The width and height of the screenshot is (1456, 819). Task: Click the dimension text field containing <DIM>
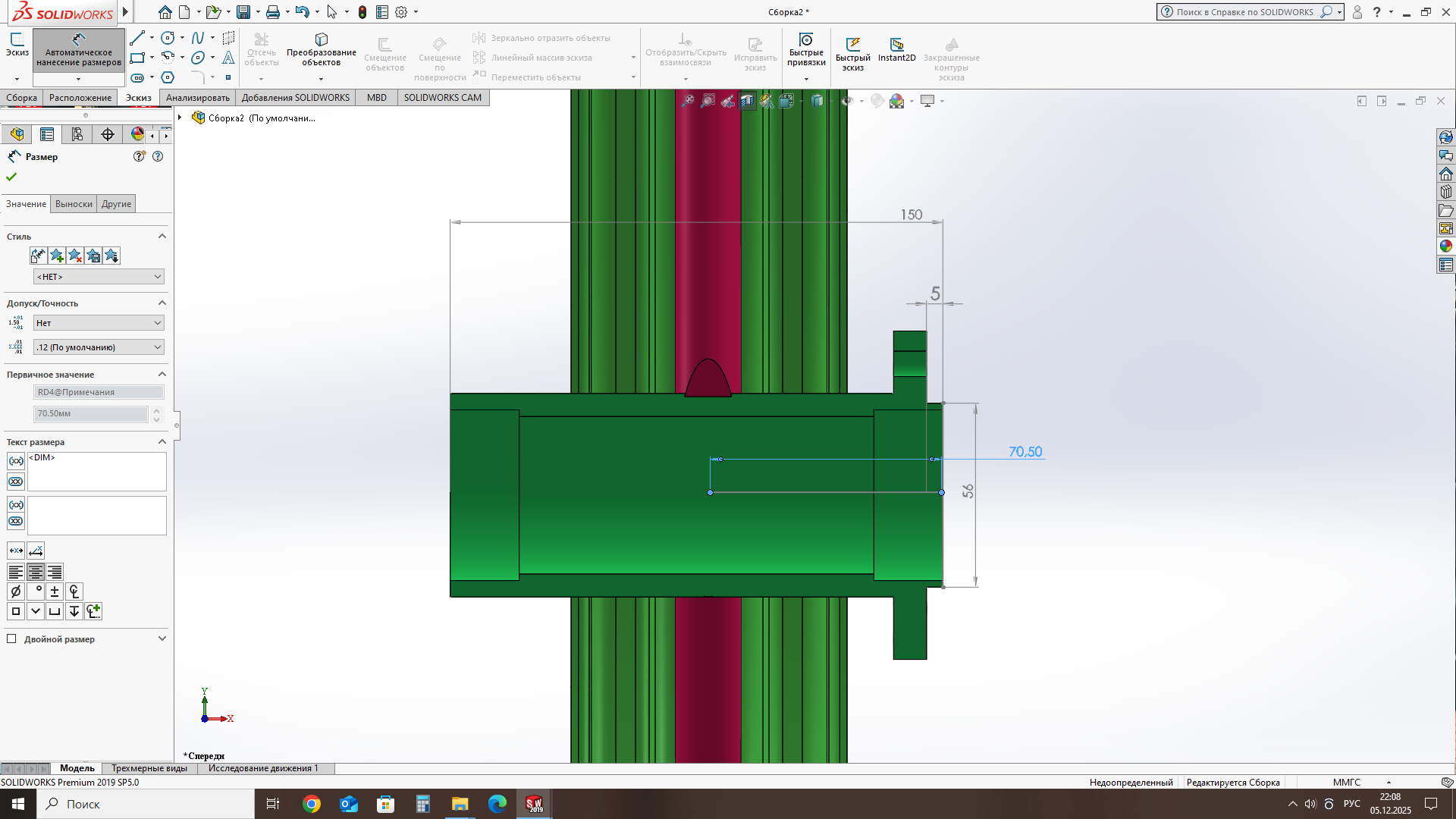click(96, 471)
